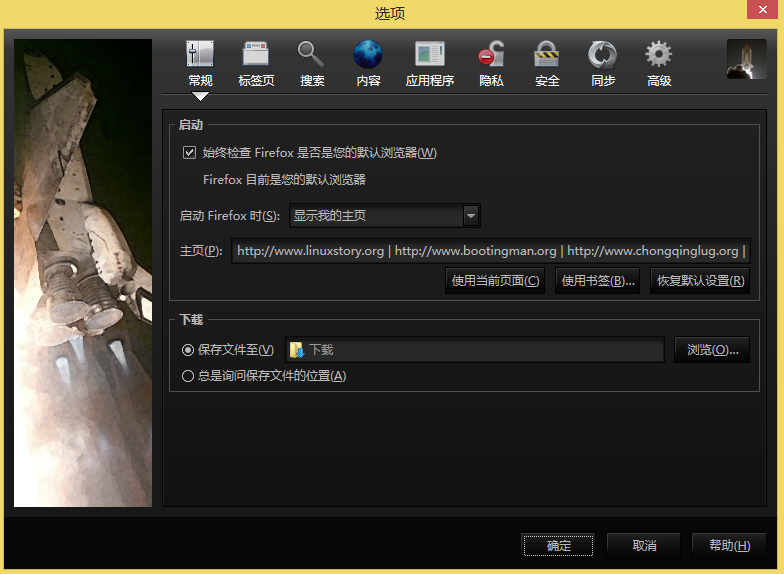Select the 保存文件至 radio button
This screenshot has width=784, height=574.
(188, 350)
